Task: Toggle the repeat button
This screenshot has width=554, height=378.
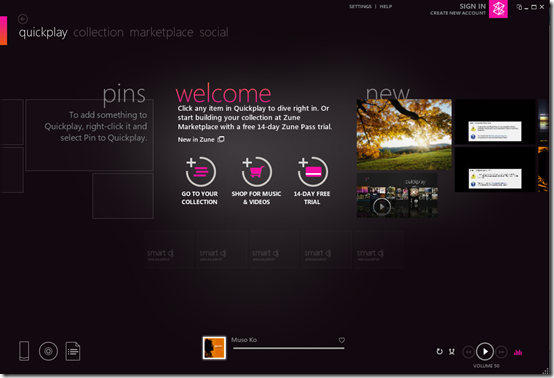Action: click(440, 352)
